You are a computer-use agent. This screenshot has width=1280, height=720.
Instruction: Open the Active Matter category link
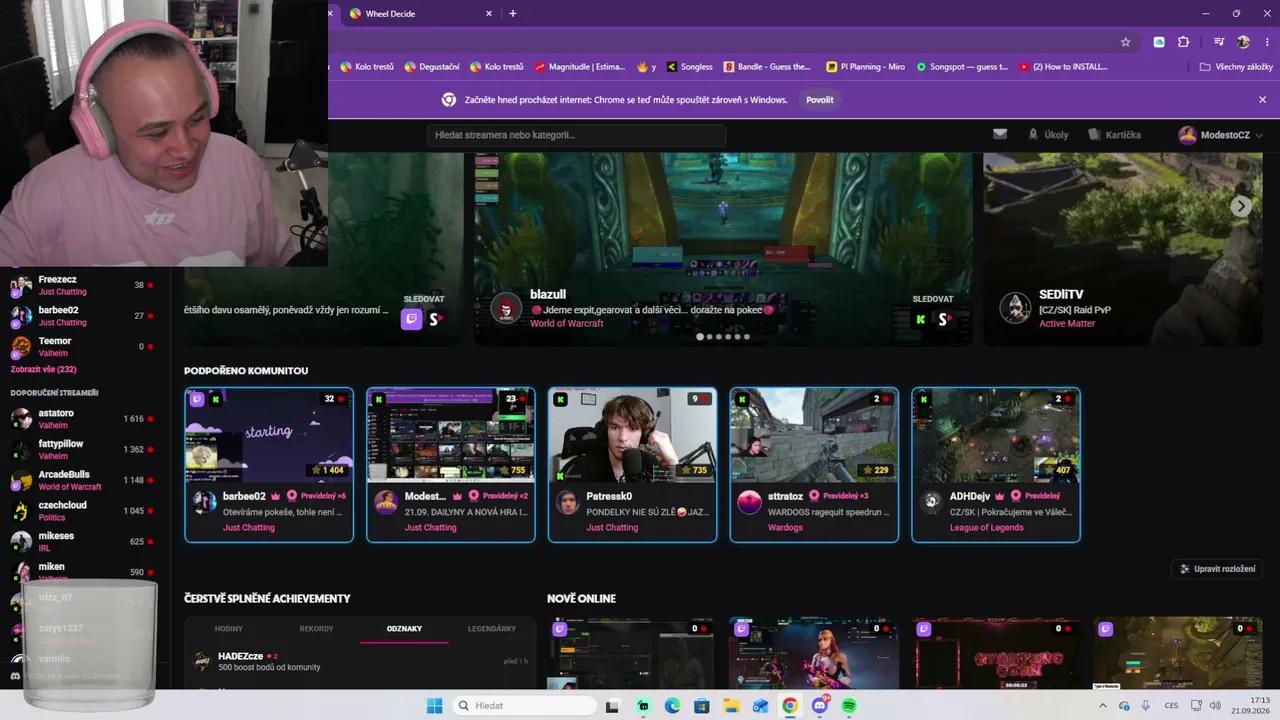coord(1067,324)
